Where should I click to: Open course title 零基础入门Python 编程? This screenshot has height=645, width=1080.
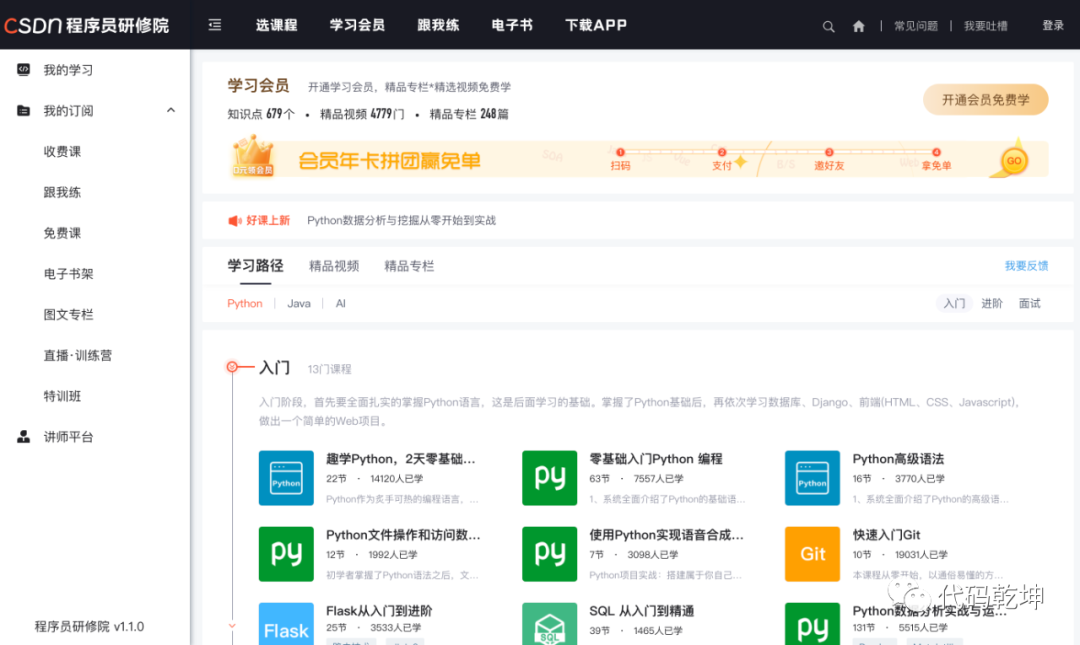pyautogui.click(x=656, y=459)
